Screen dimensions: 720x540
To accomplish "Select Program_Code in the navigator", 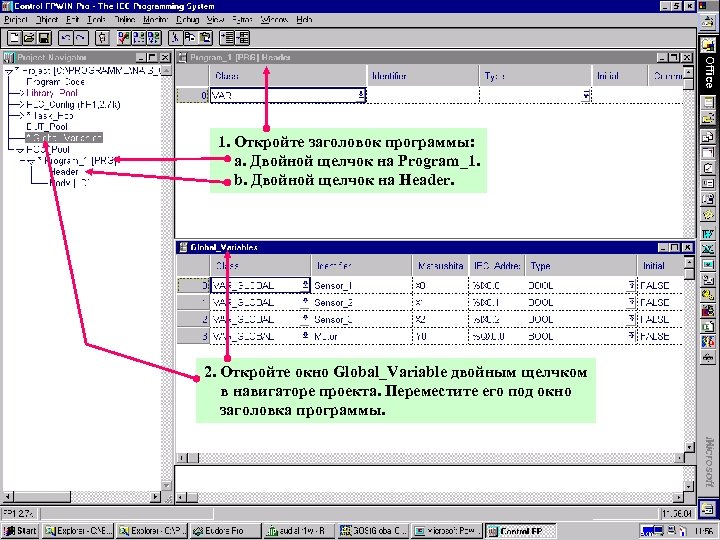I will pyautogui.click(x=55, y=82).
